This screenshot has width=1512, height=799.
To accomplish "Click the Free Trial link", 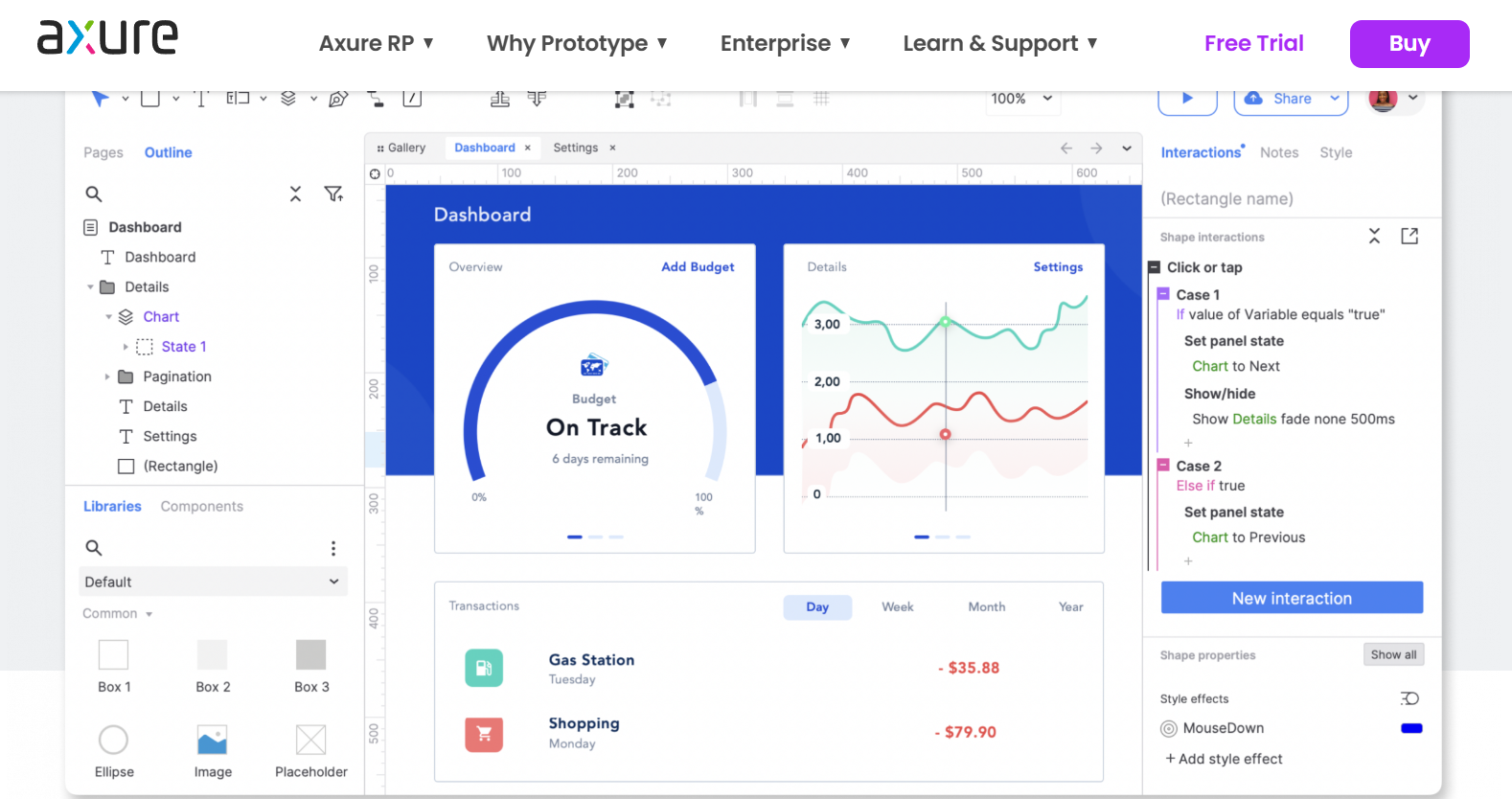I will 1254,43.
